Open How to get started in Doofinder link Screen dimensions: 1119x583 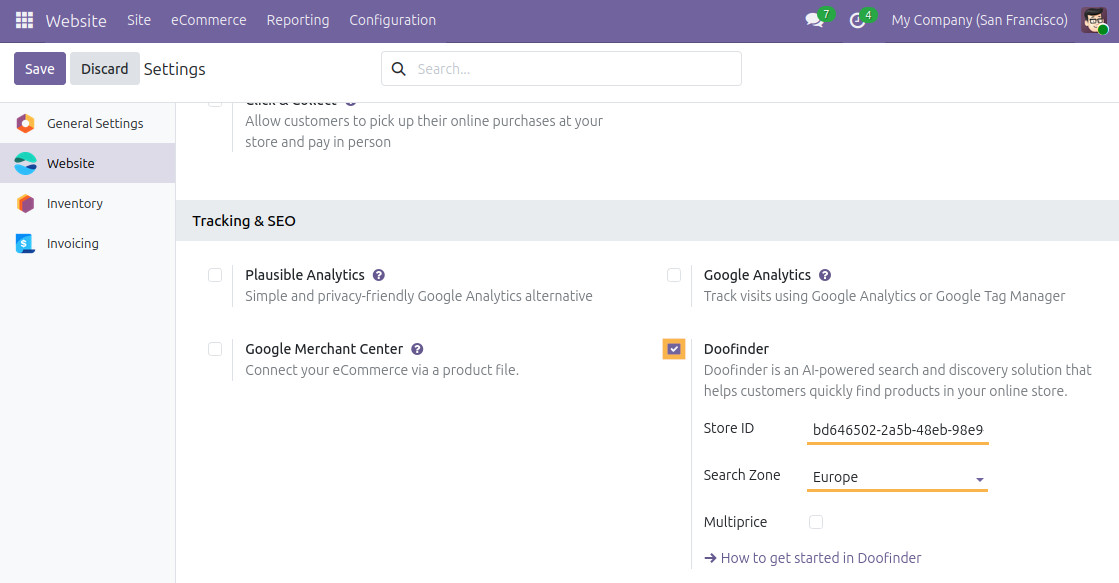pyautogui.click(x=813, y=558)
